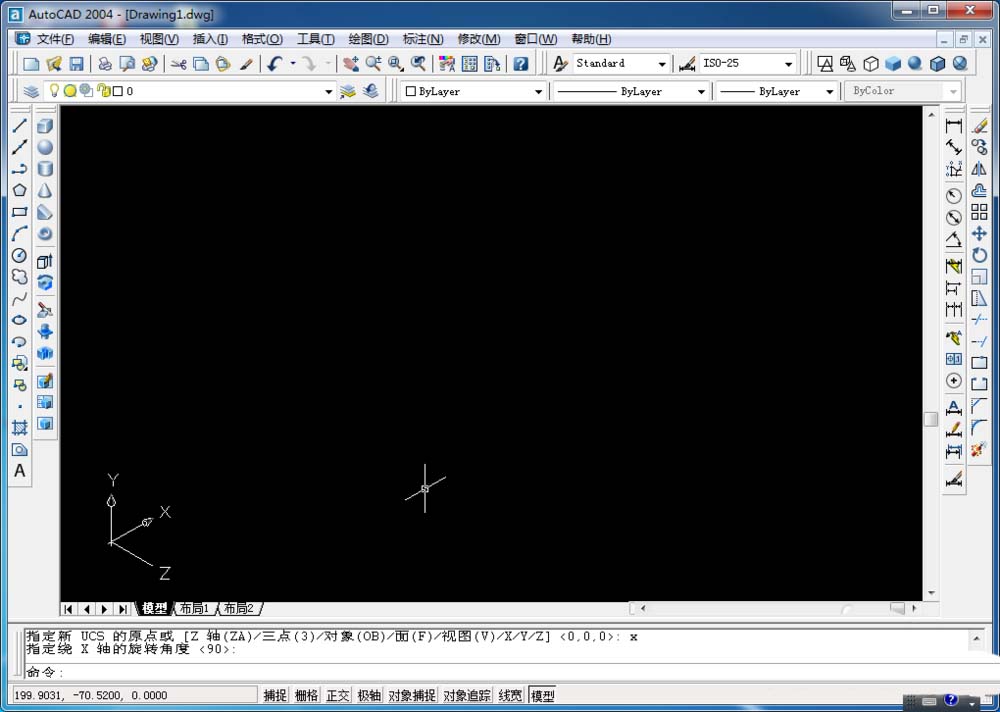Open the 绘图(D) menu
This screenshot has width=1000, height=712.
(368, 39)
